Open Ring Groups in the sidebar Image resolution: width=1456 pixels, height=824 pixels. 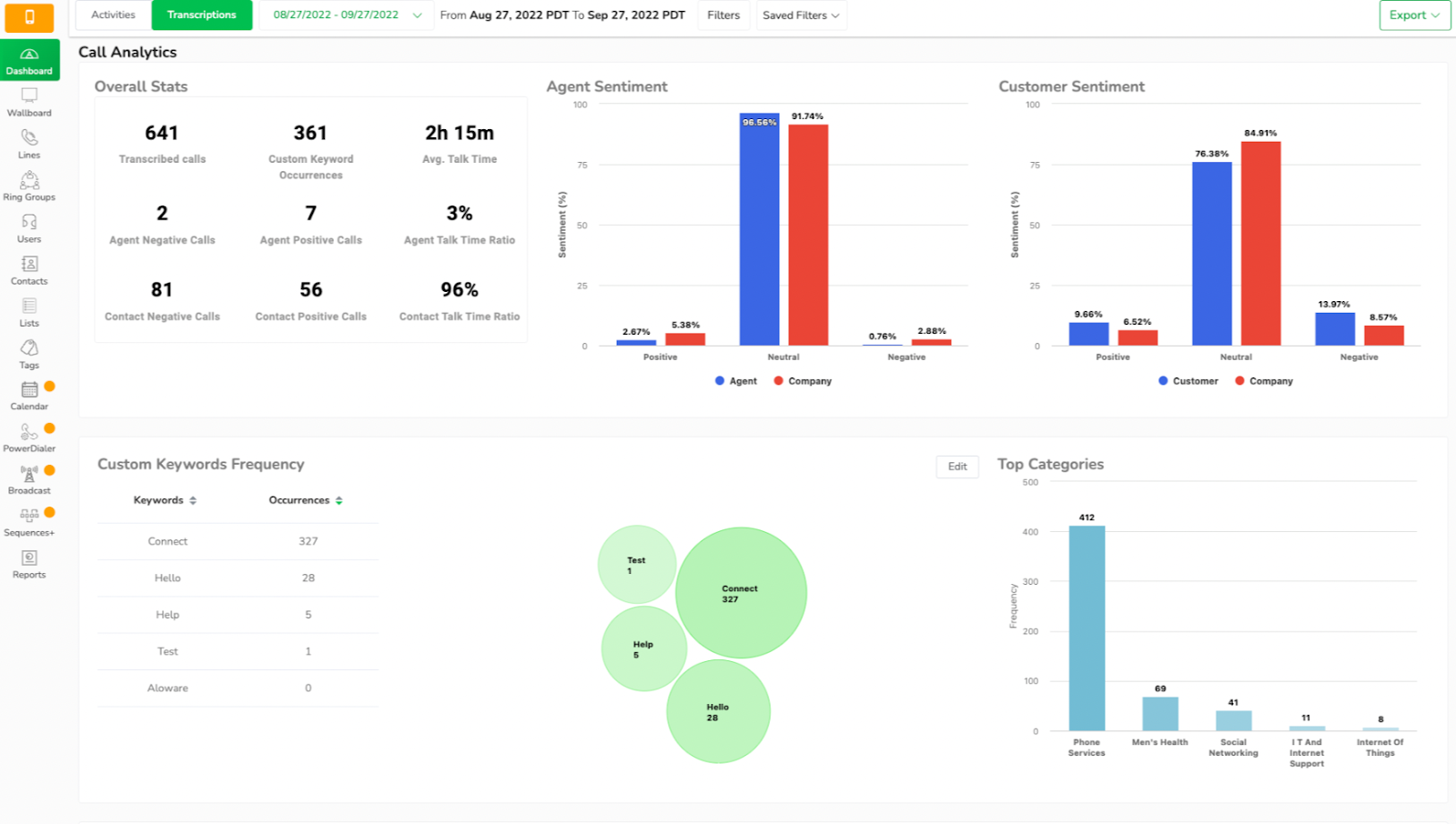pos(29,186)
